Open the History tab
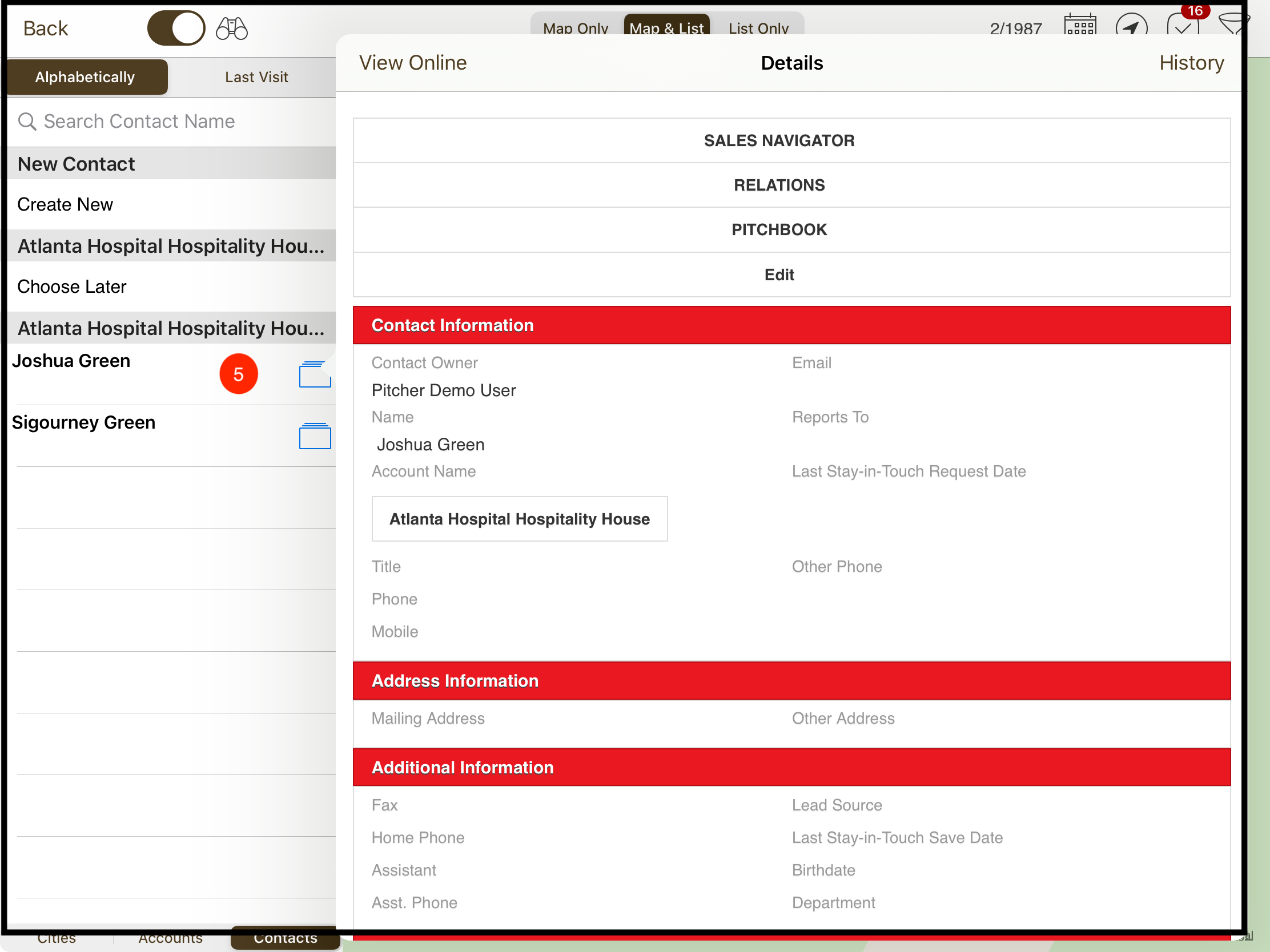 pyautogui.click(x=1191, y=63)
